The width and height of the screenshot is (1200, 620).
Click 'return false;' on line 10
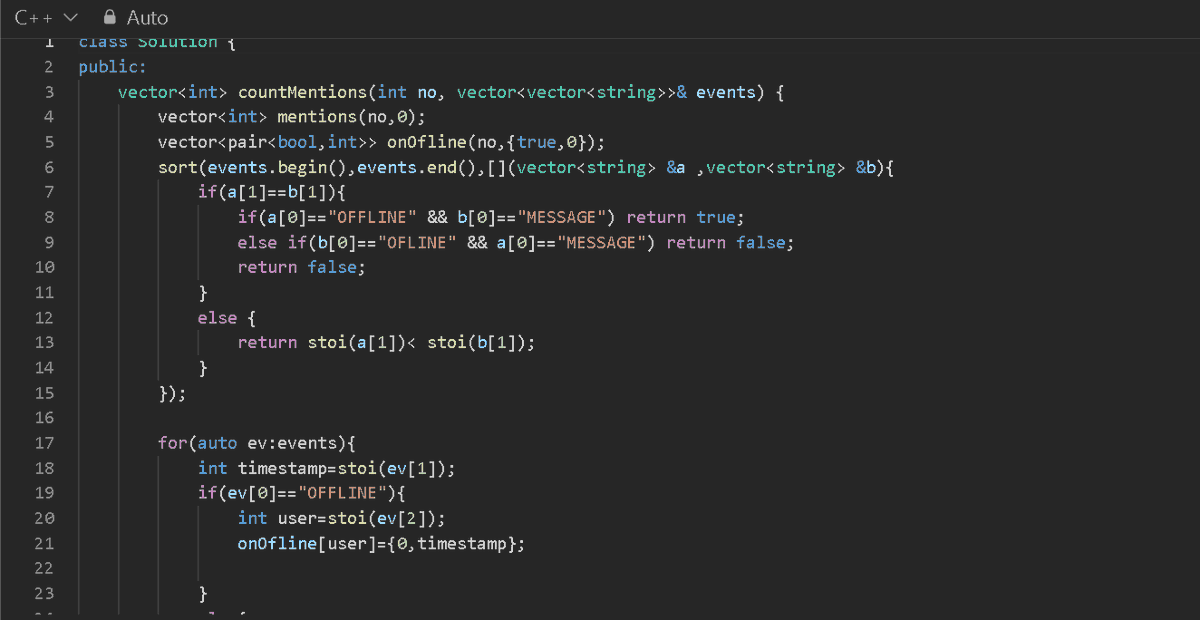point(302,267)
